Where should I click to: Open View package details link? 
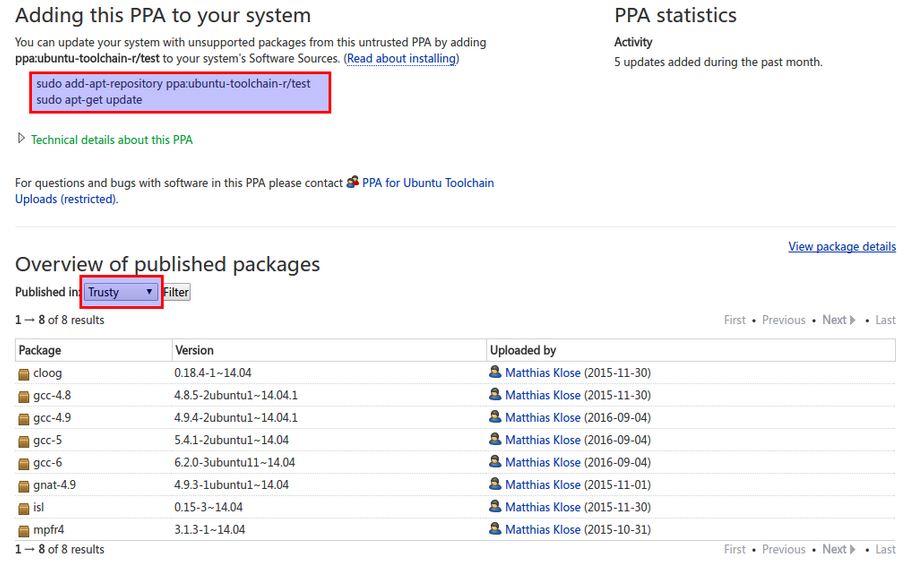pyautogui.click(x=841, y=247)
